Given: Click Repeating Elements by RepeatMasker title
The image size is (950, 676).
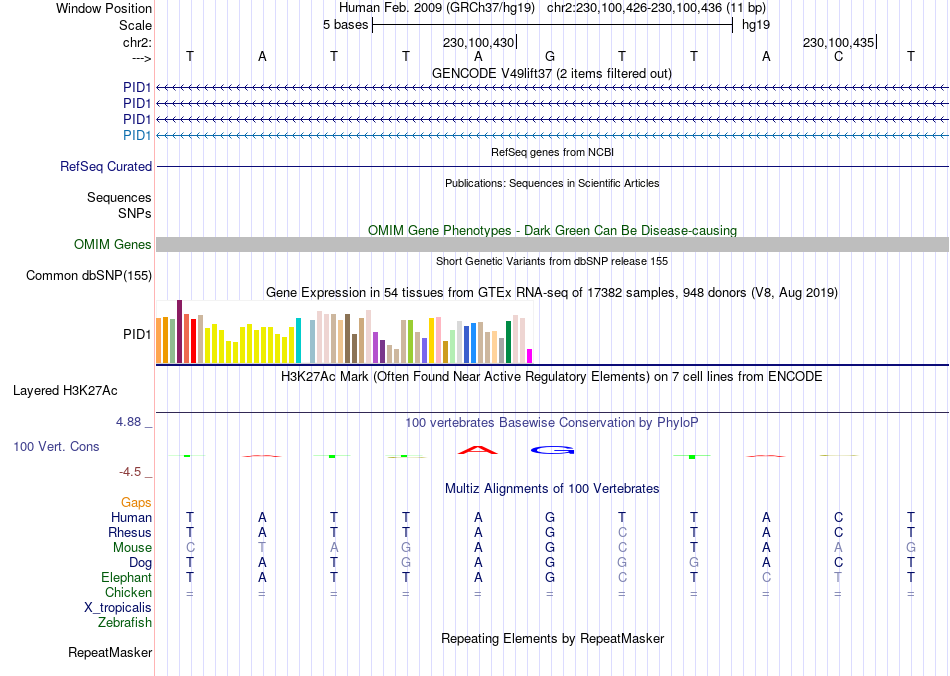Looking at the screenshot, I should pyautogui.click(x=552, y=638).
